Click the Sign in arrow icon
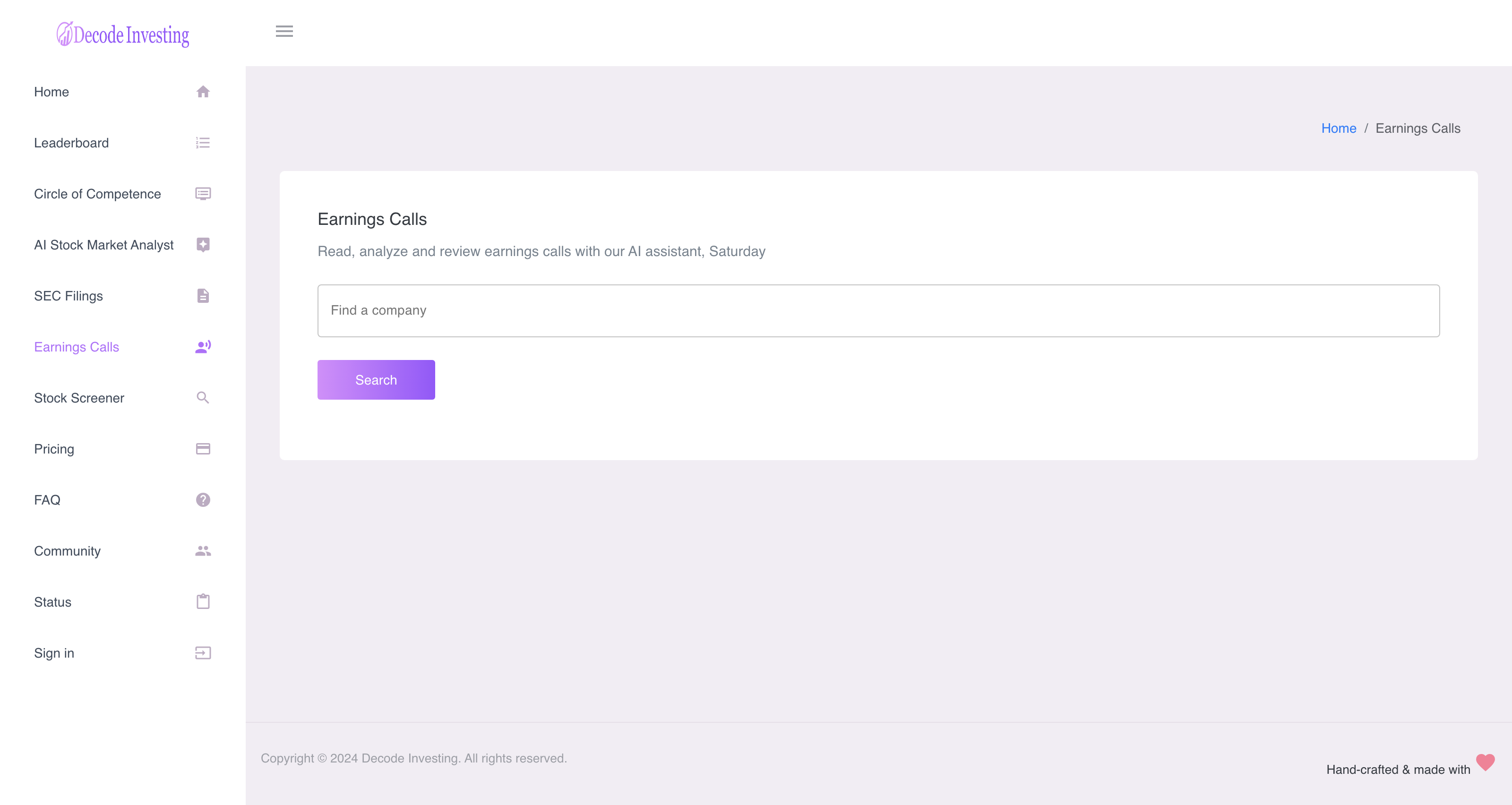This screenshot has width=1512, height=805. pyautogui.click(x=203, y=653)
